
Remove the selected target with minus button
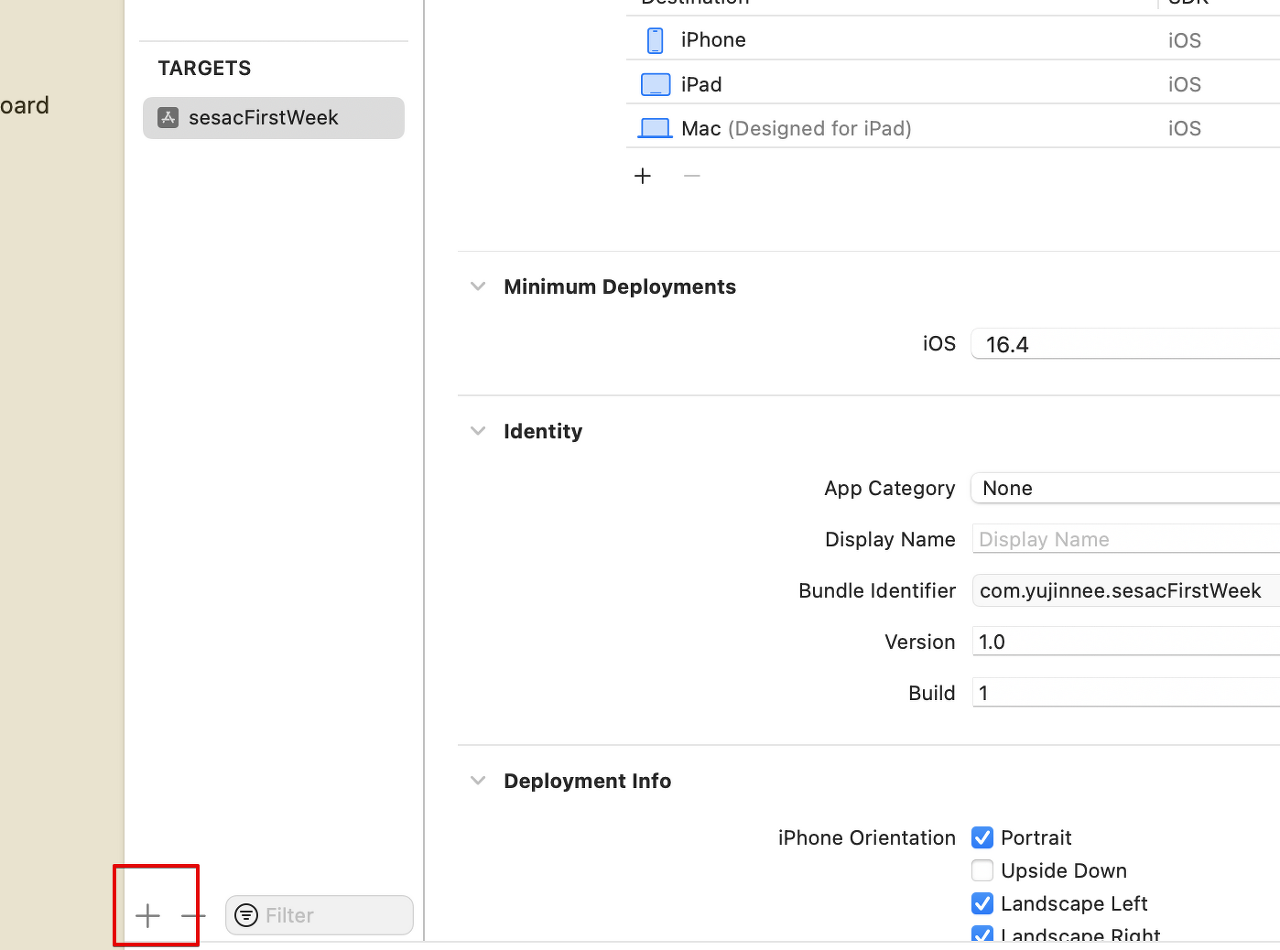click(x=193, y=915)
